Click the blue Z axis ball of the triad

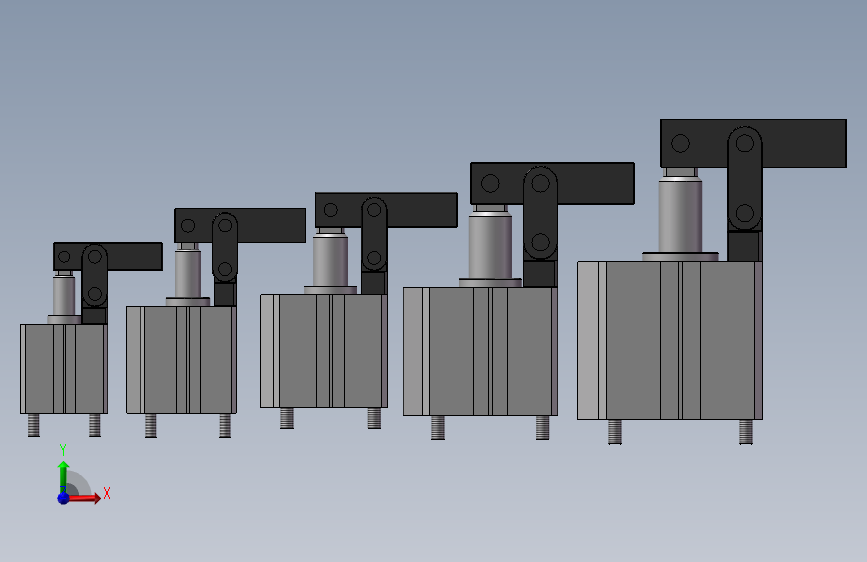[63, 498]
